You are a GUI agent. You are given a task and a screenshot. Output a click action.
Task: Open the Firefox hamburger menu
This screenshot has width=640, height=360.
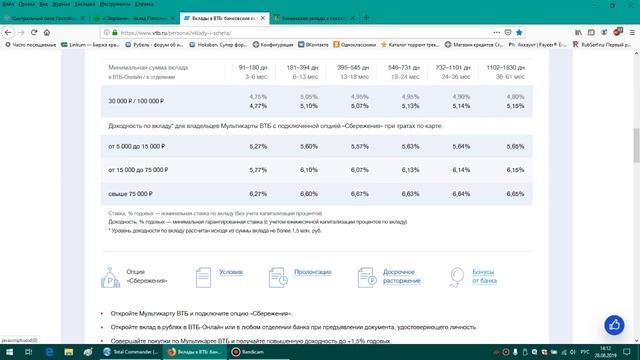[632, 32]
